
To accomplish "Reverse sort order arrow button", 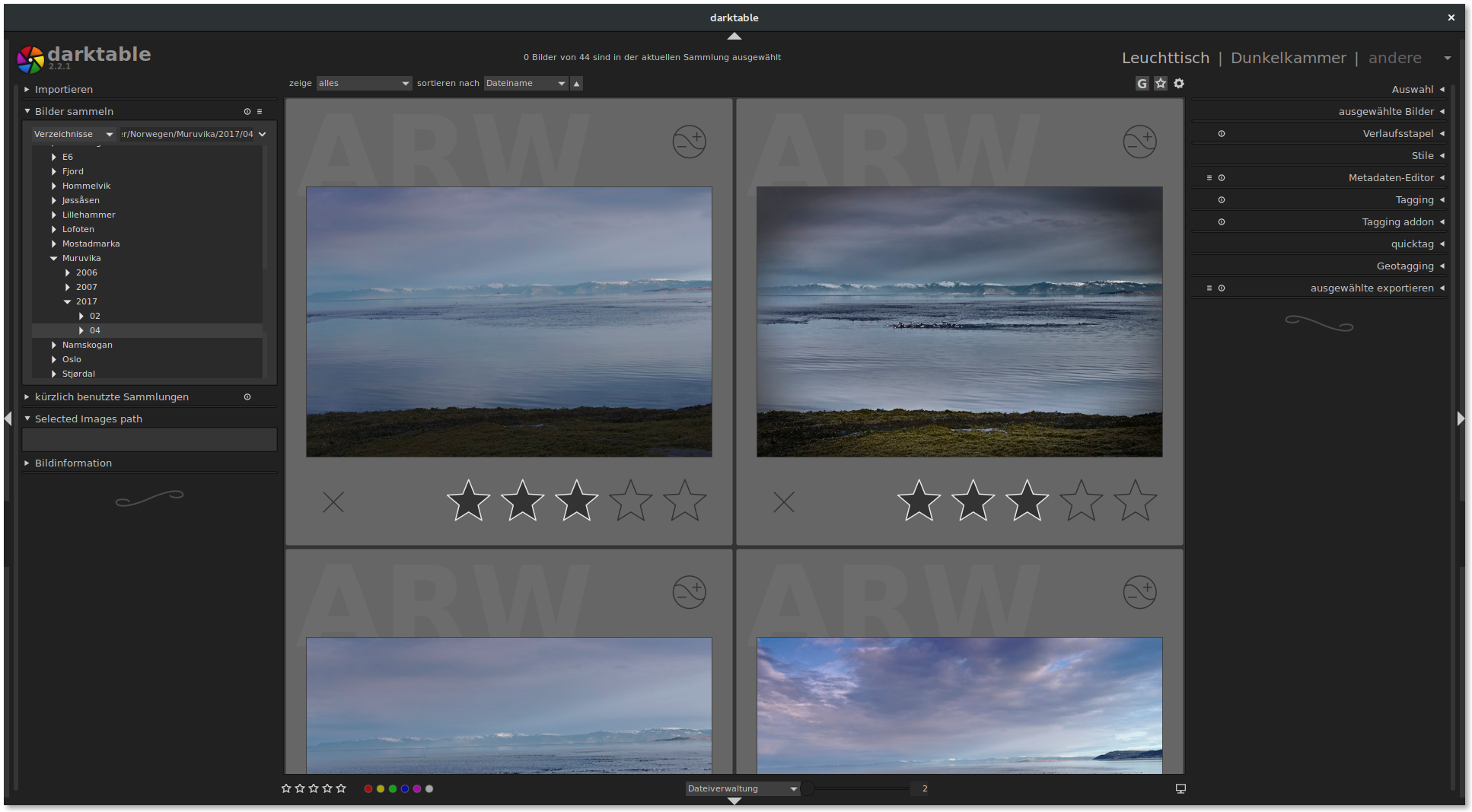I will click(x=577, y=84).
